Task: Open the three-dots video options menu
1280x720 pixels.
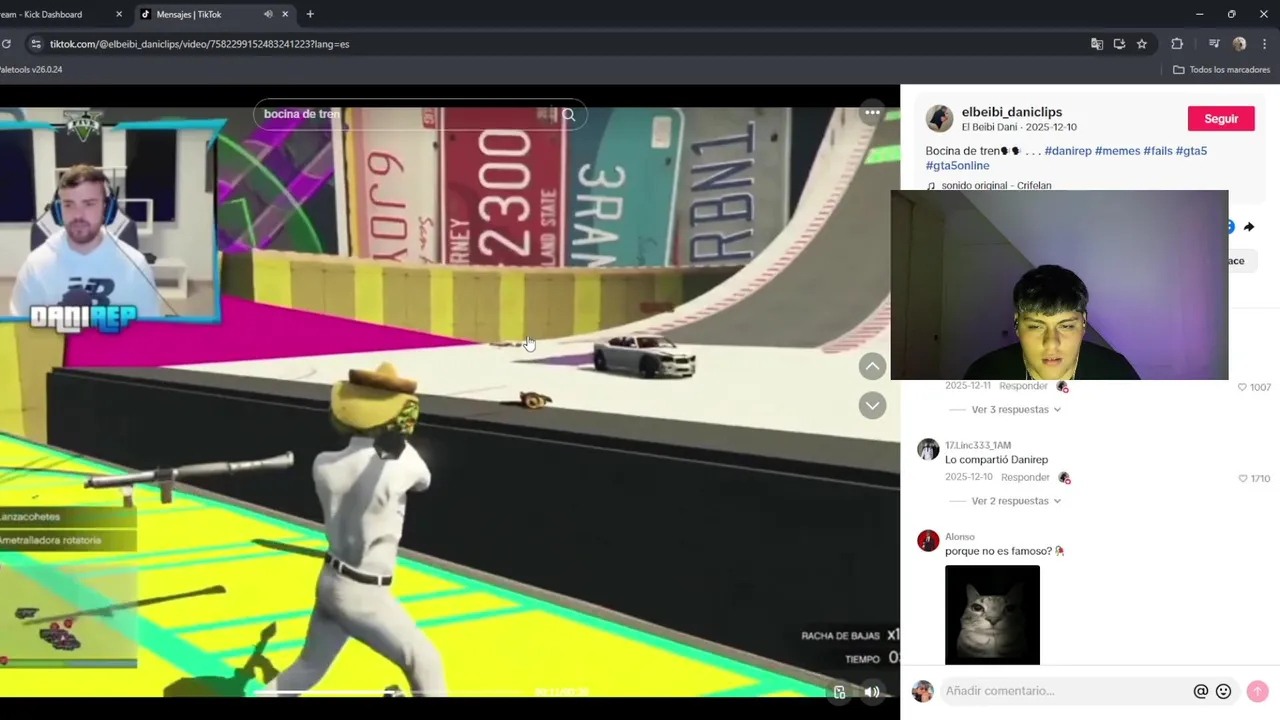Action: [872, 113]
